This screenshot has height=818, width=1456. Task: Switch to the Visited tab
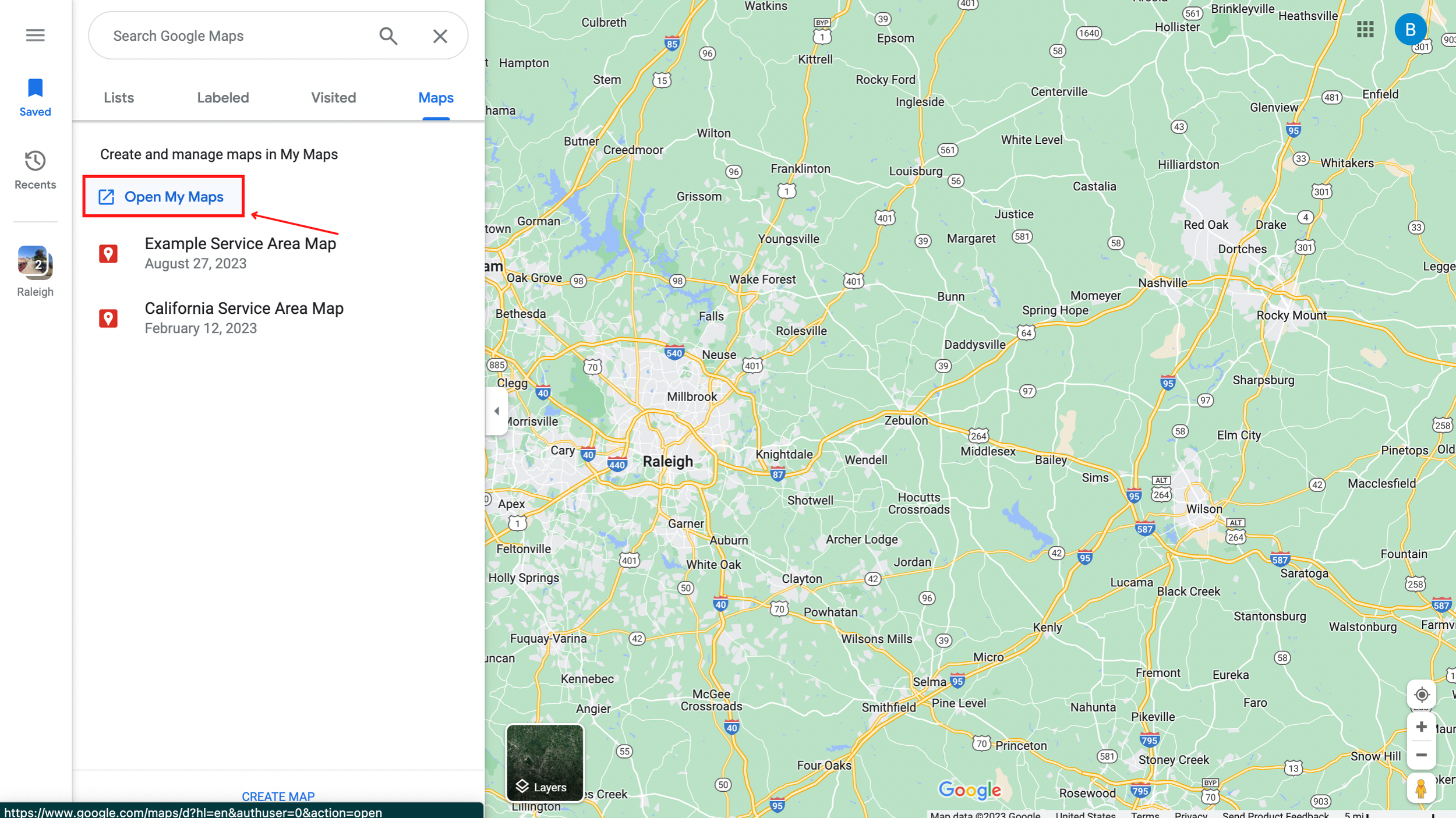[x=333, y=98]
